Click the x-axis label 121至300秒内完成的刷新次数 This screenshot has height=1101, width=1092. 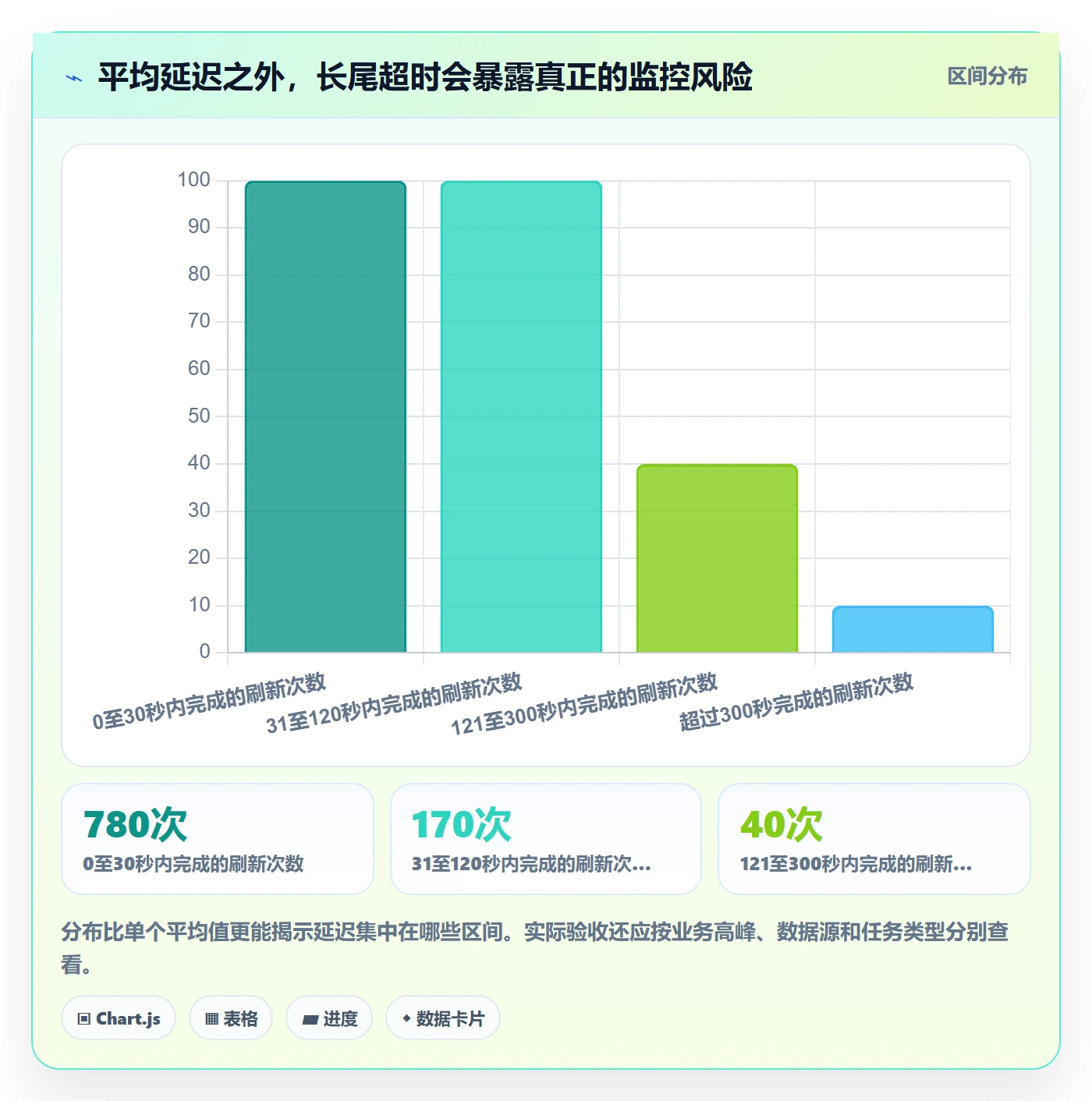(584, 703)
